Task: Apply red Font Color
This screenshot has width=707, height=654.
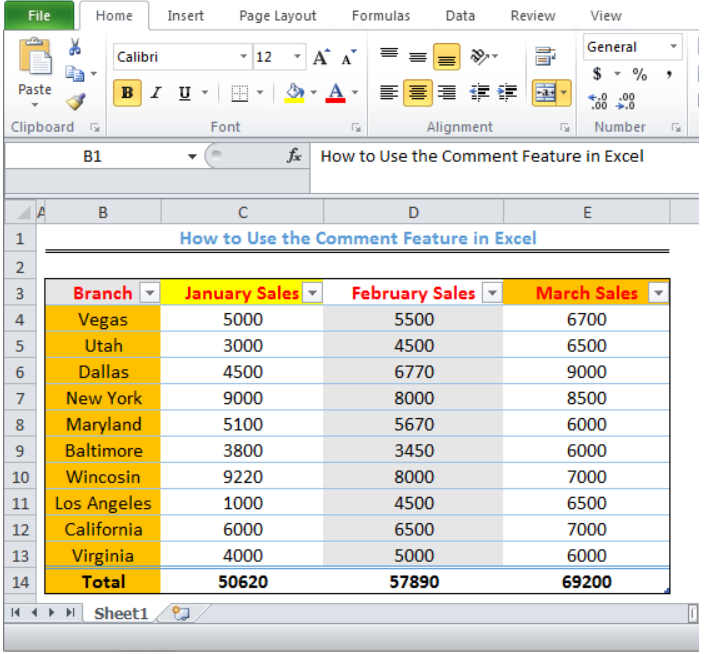Action: (x=335, y=93)
